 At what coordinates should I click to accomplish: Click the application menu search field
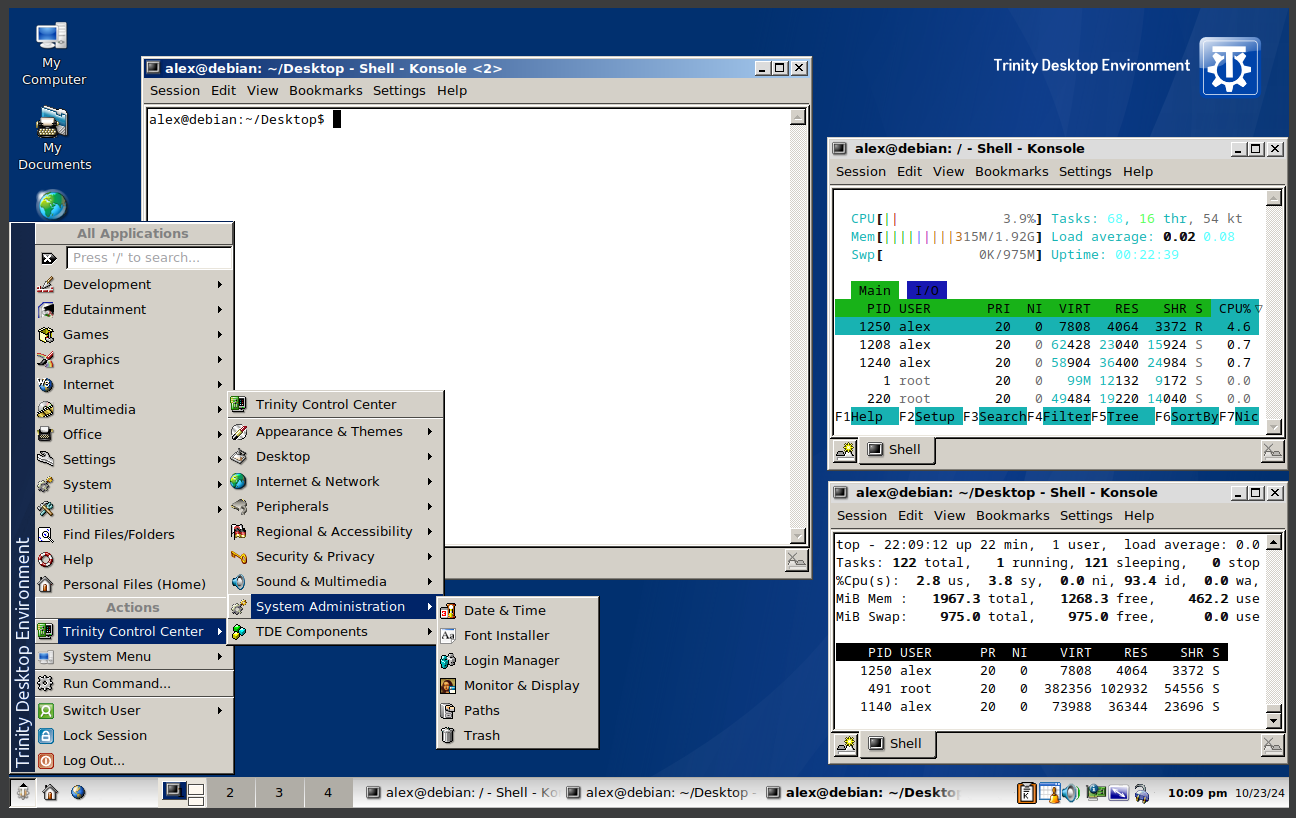click(x=149, y=258)
